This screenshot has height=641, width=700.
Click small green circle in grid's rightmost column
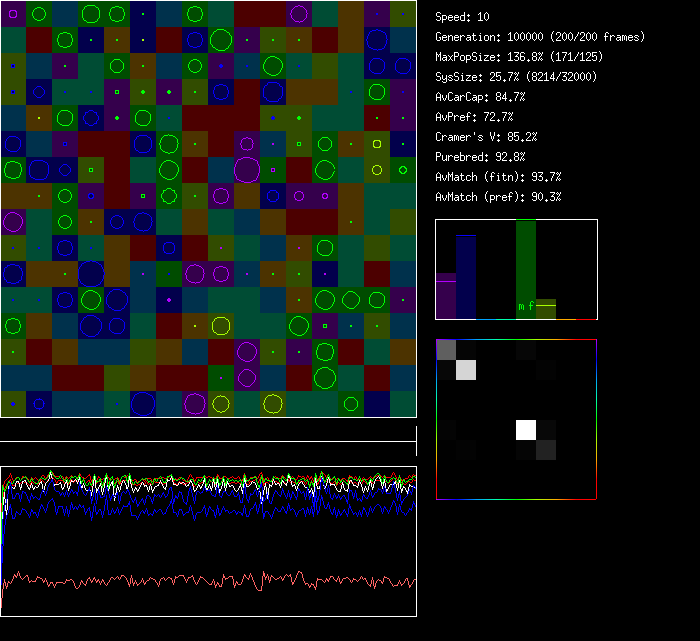point(403,170)
